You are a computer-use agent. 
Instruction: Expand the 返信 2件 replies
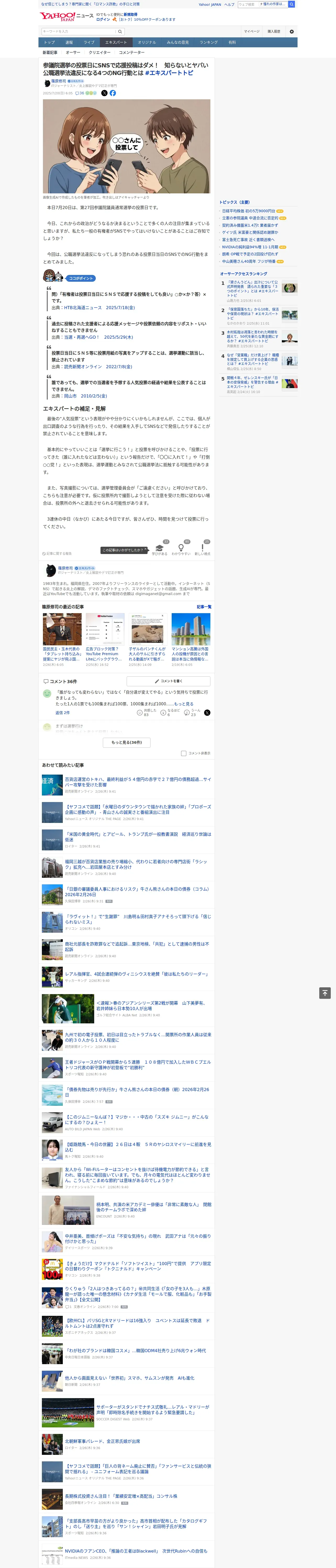pyautogui.click(x=62, y=713)
